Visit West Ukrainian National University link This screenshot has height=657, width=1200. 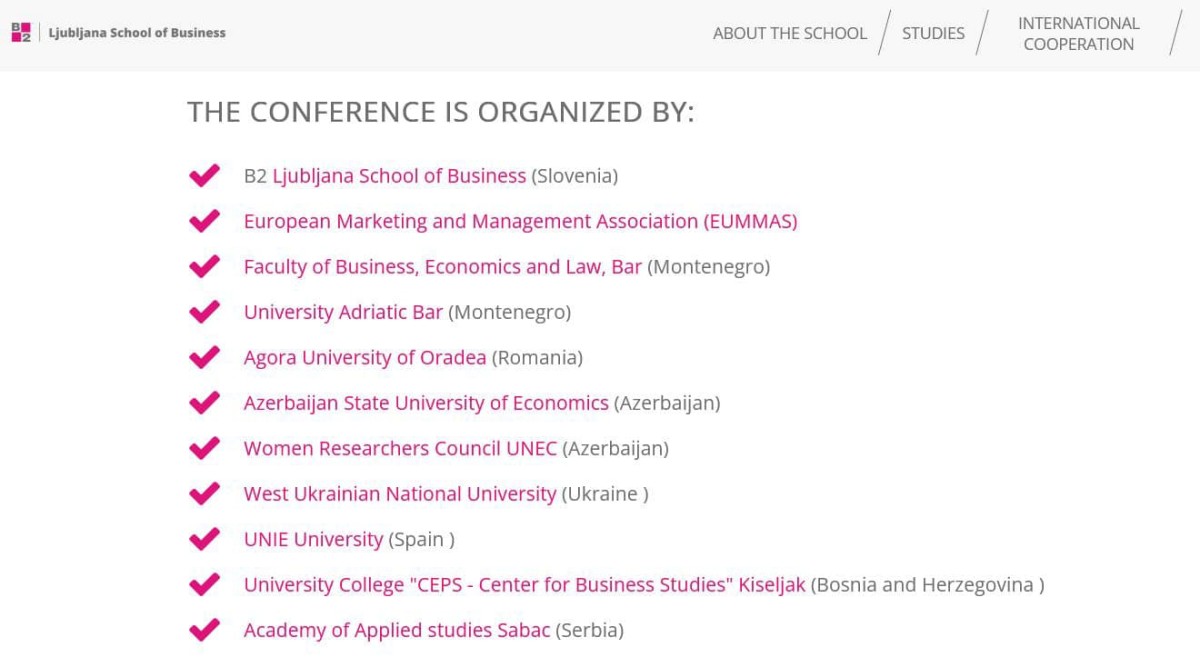399,494
